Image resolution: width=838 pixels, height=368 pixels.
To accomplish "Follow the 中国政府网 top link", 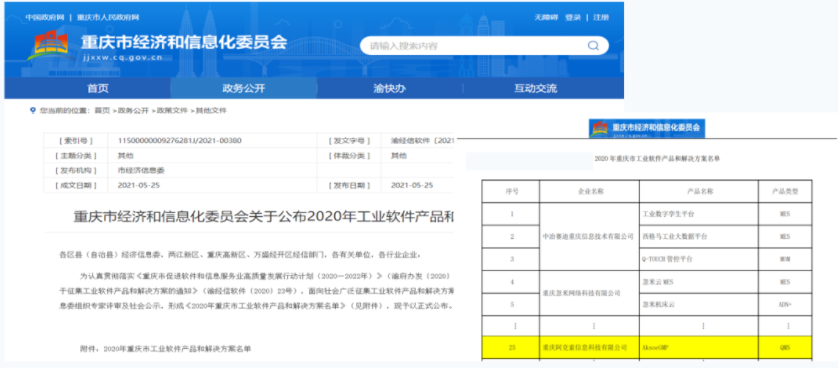I will pyautogui.click(x=45, y=18).
